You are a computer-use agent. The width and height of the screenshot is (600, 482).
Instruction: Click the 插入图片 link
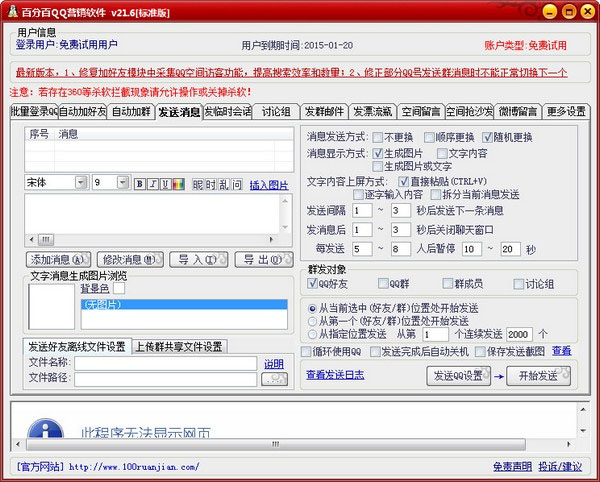pyautogui.click(x=268, y=185)
